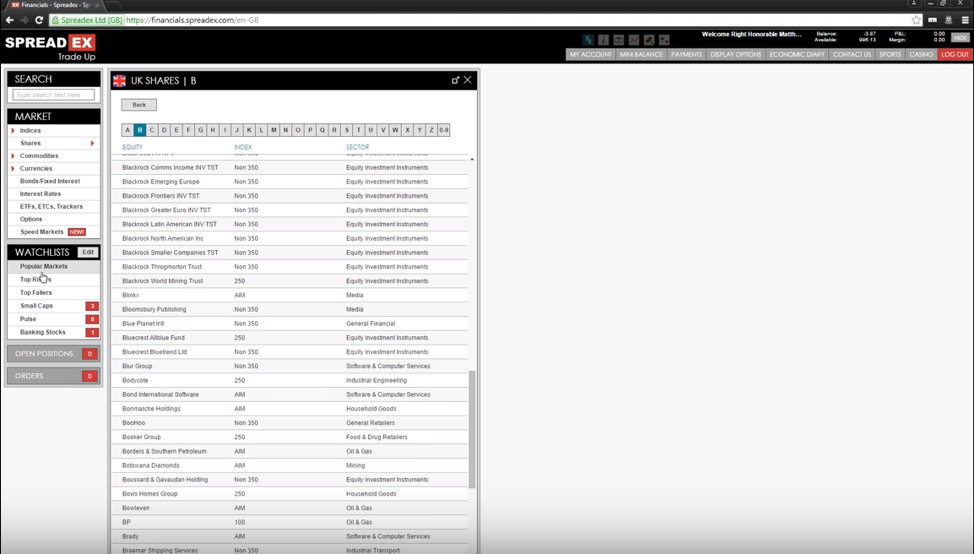
Task: Select letter C filter tab
Action: point(152,130)
